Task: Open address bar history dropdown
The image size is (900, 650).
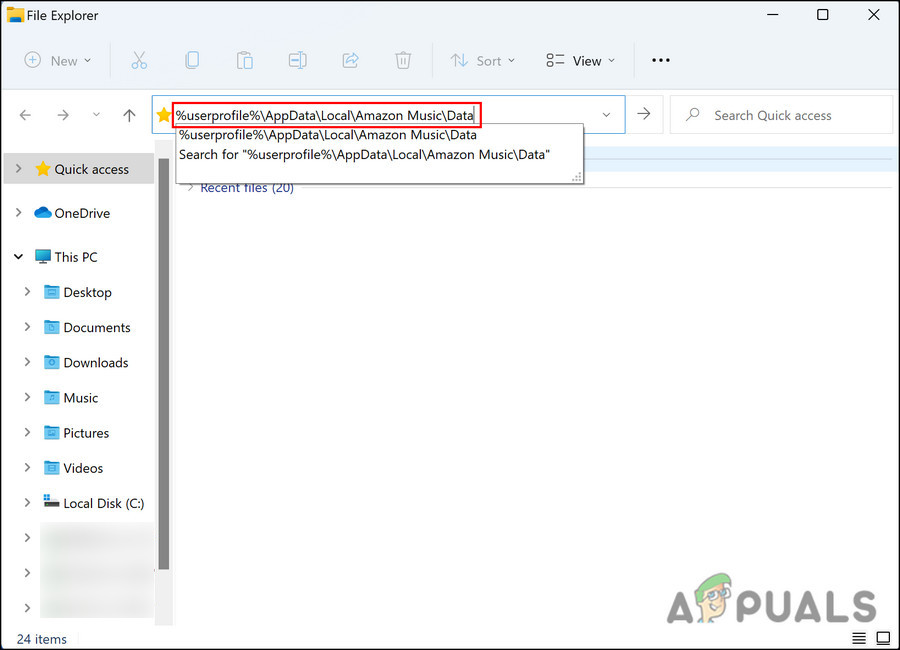Action: [606, 115]
